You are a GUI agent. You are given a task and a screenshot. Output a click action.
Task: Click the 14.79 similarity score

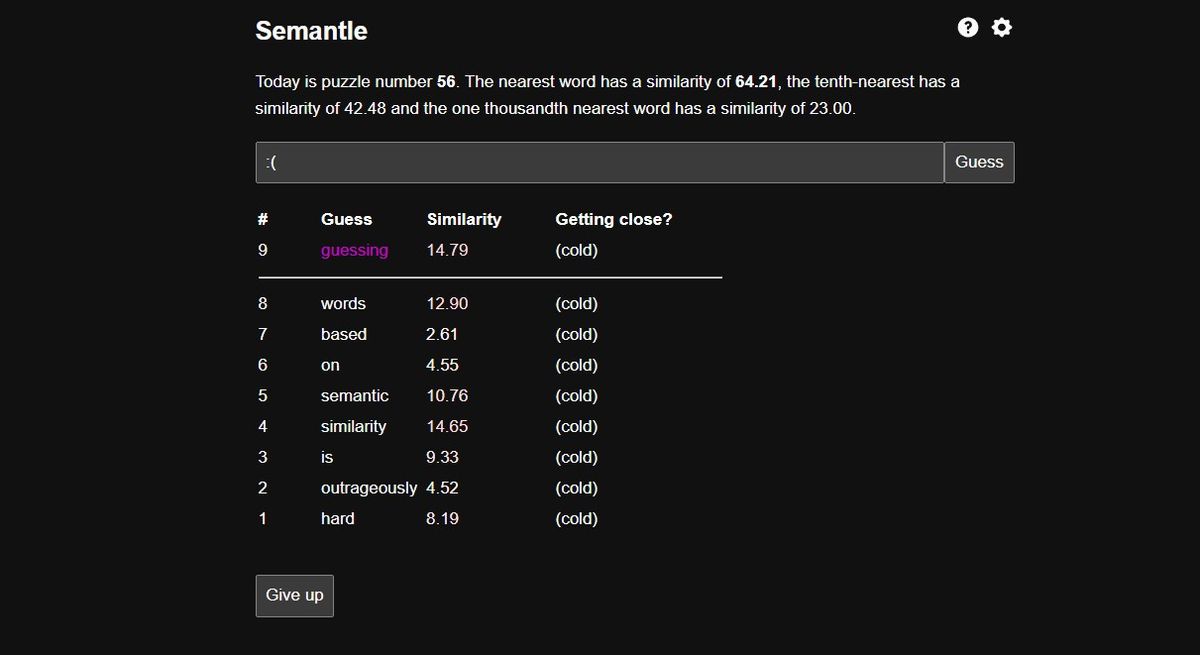point(447,250)
